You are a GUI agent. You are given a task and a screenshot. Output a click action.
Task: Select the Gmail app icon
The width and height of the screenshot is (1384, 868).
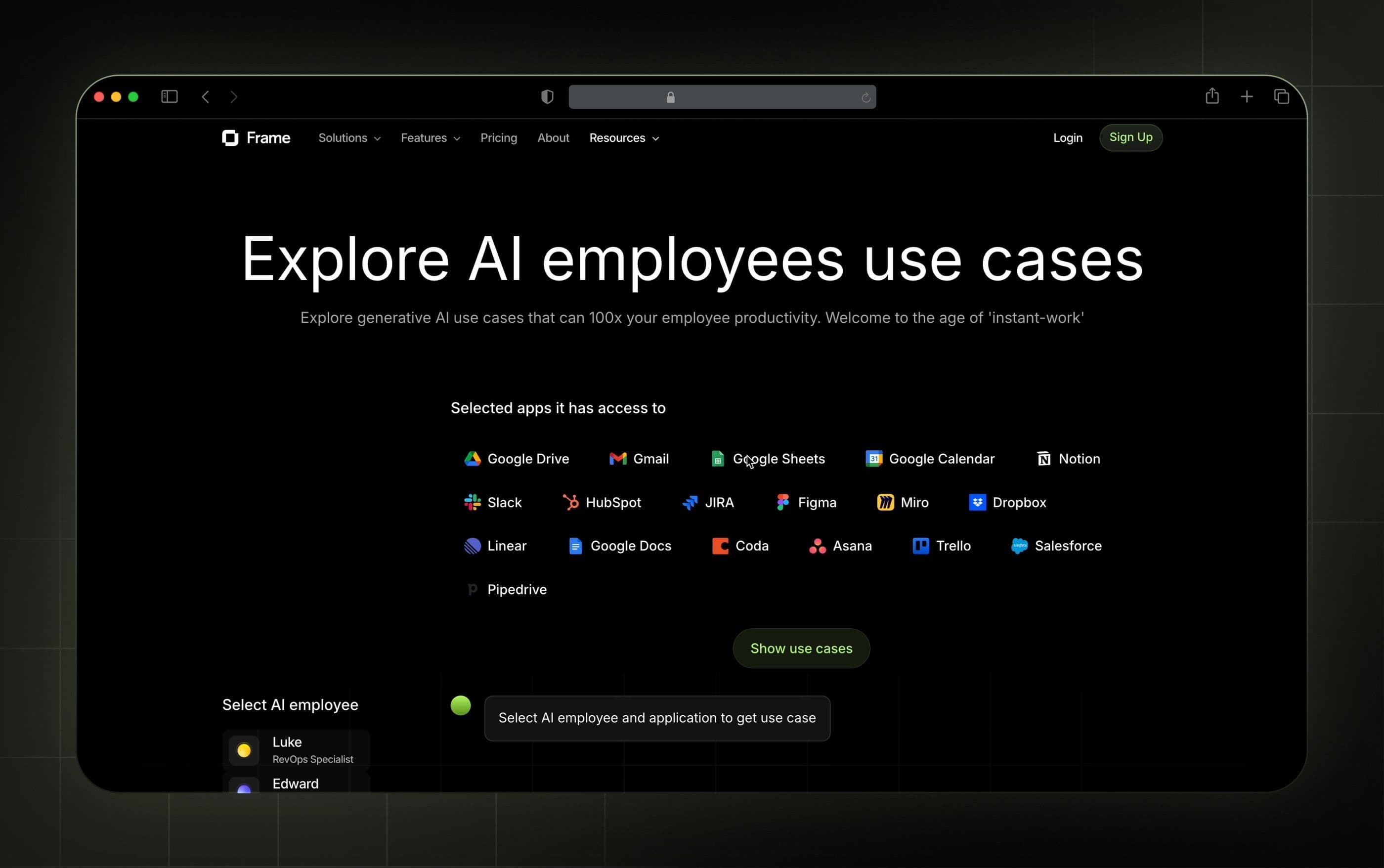(618, 459)
